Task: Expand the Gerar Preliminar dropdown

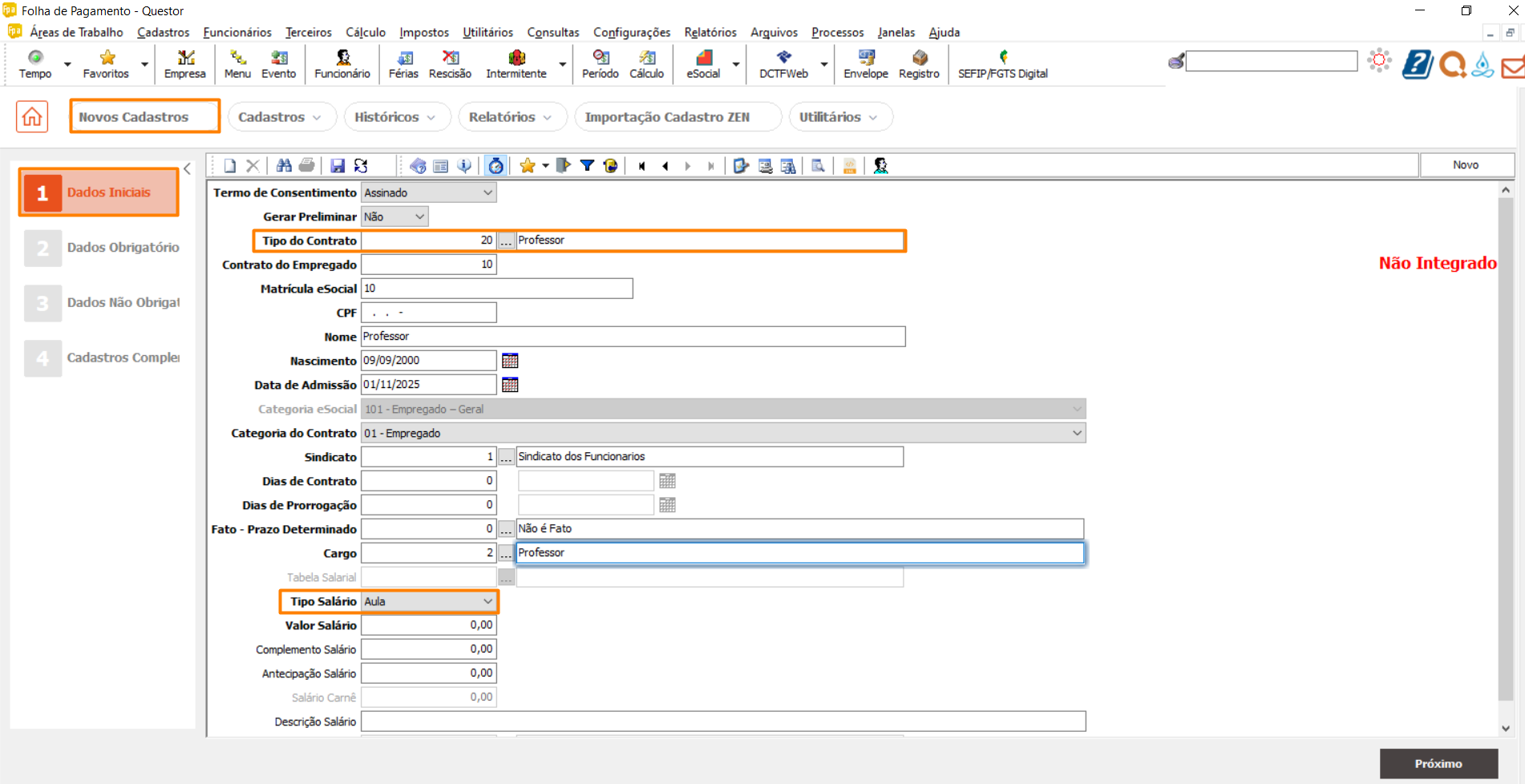Action: click(x=419, y=216)
